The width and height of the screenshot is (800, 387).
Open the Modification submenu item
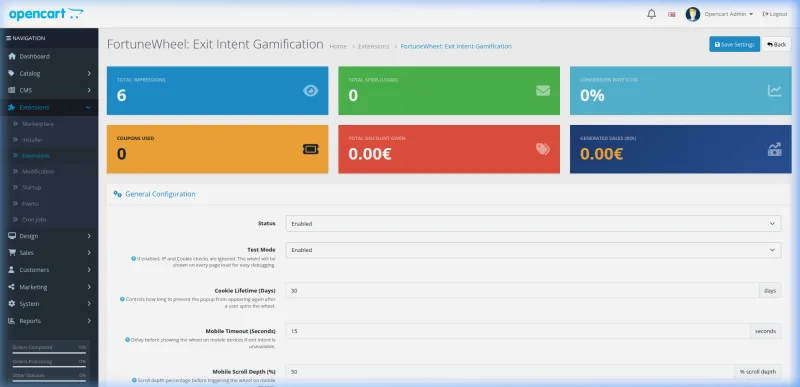pyautogui.click(x=49, y=171)
